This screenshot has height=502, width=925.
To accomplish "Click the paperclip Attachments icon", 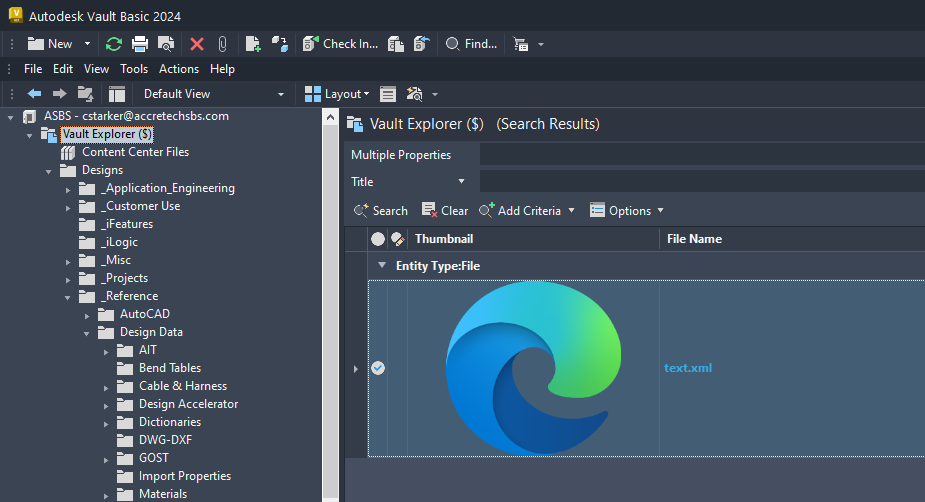I will 222,44.
